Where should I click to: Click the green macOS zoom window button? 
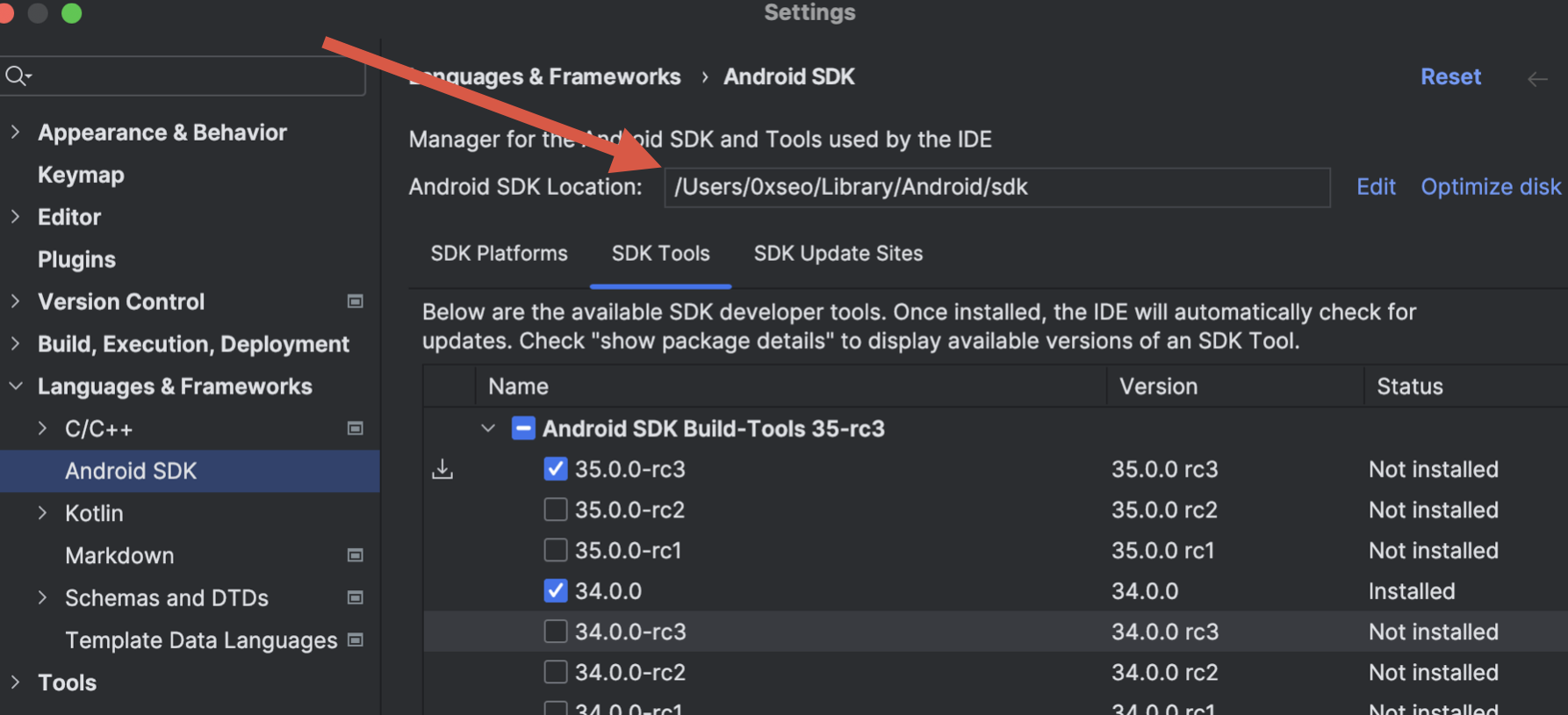(72, 13)
